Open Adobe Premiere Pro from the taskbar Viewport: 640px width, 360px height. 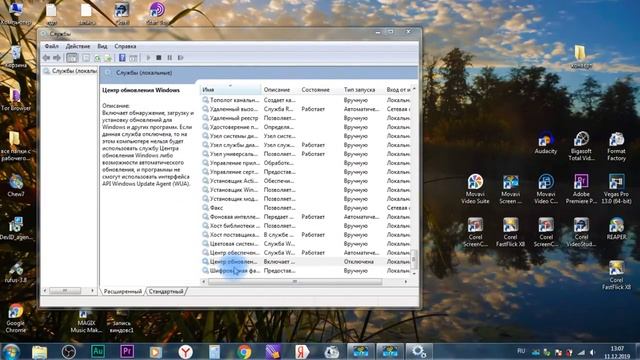(127, 351)
